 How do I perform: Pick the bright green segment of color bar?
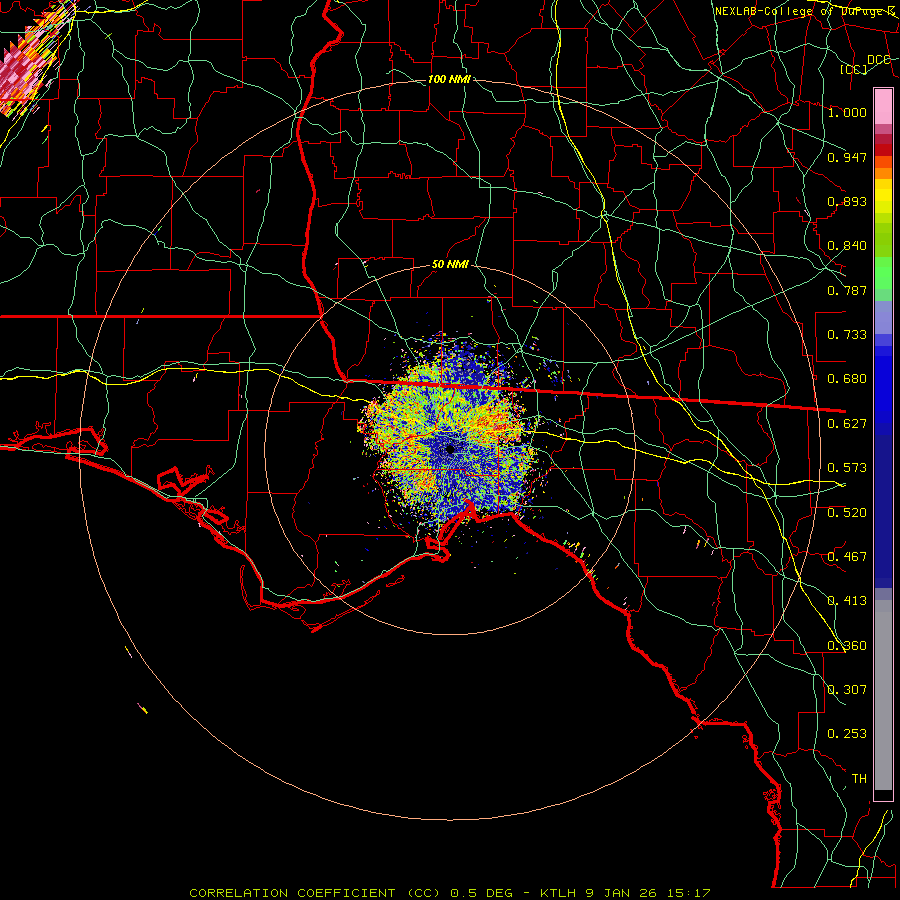pyautogui.click(x=883, y=273)
